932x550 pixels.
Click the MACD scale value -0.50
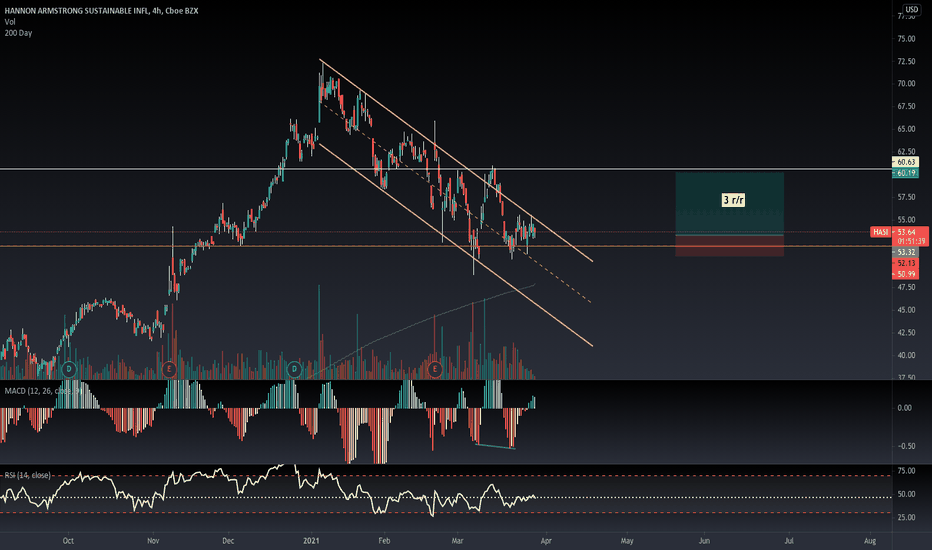[x=904, y=446]
